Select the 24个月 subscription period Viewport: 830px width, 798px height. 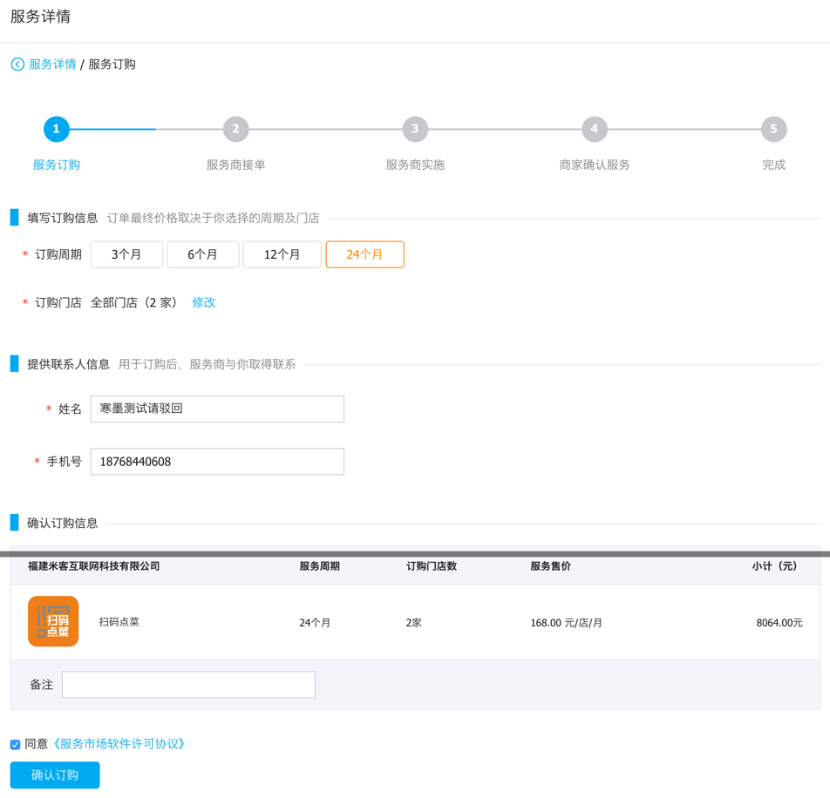click(x=365, y=255)
